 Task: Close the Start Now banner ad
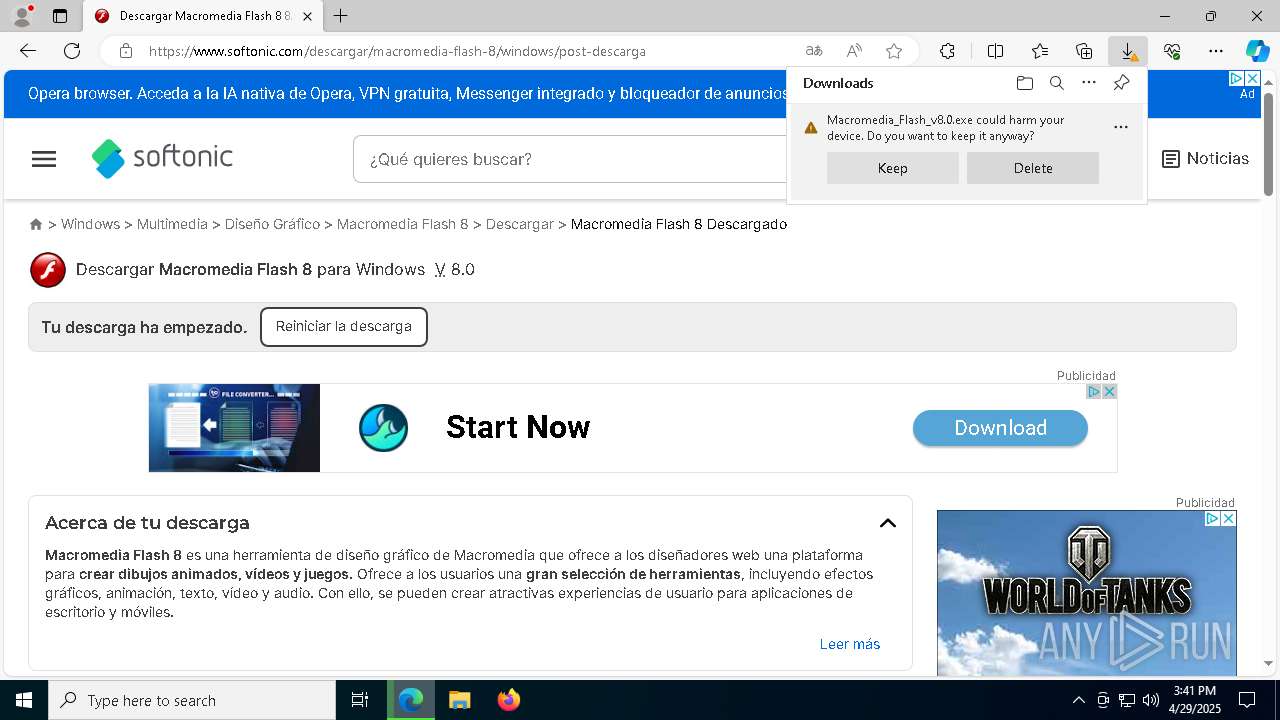point(1109,392)
